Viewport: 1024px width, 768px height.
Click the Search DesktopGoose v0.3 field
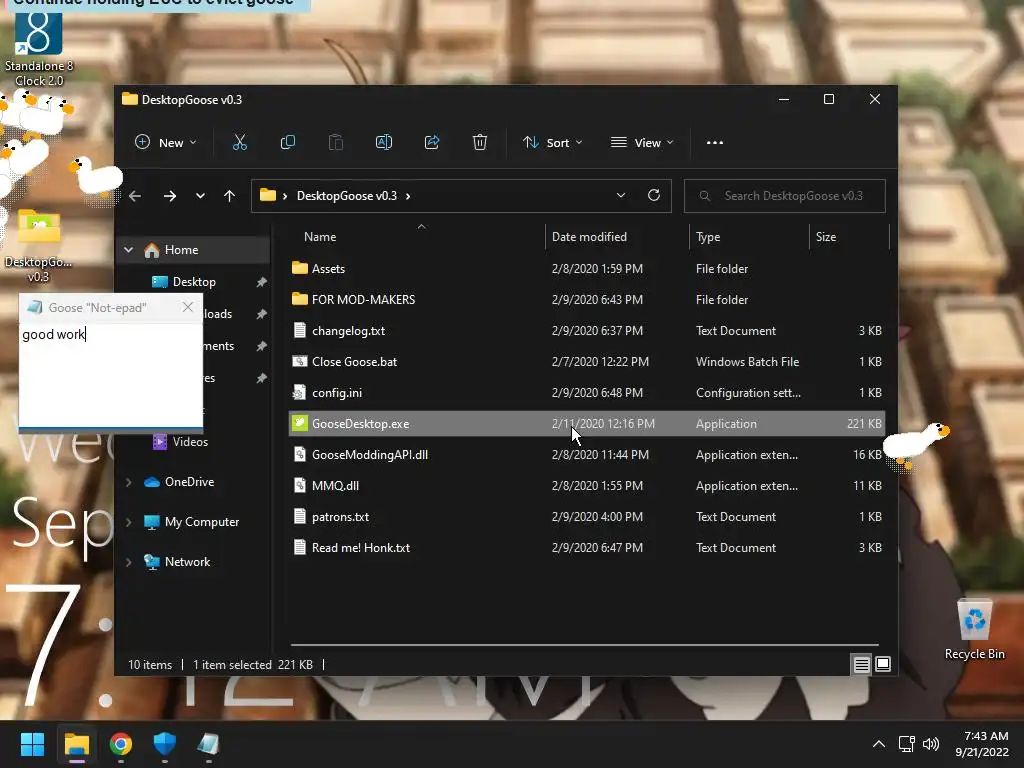click(x=784, y=196)
